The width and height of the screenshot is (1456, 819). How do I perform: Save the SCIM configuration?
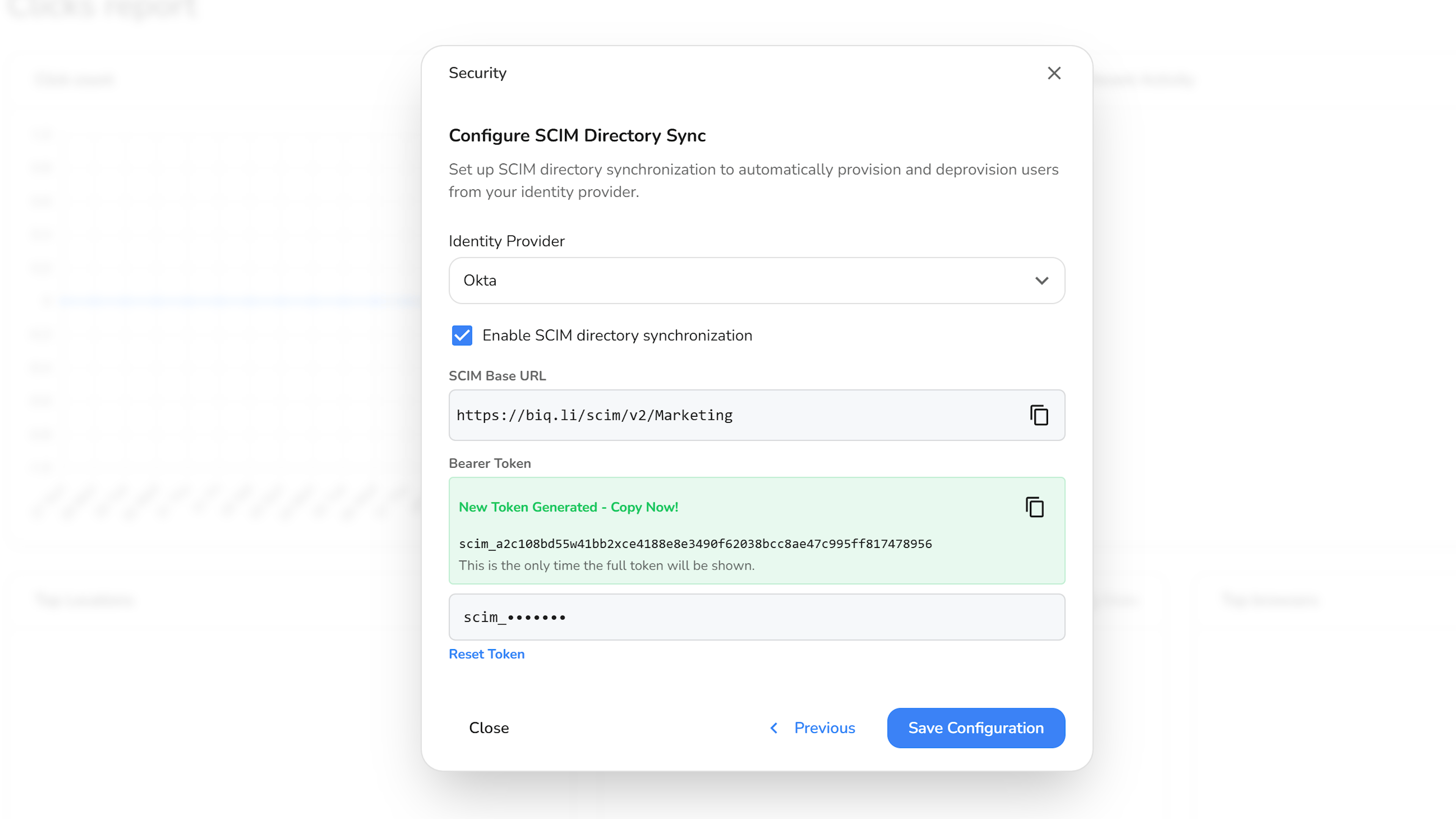[976, 728]
